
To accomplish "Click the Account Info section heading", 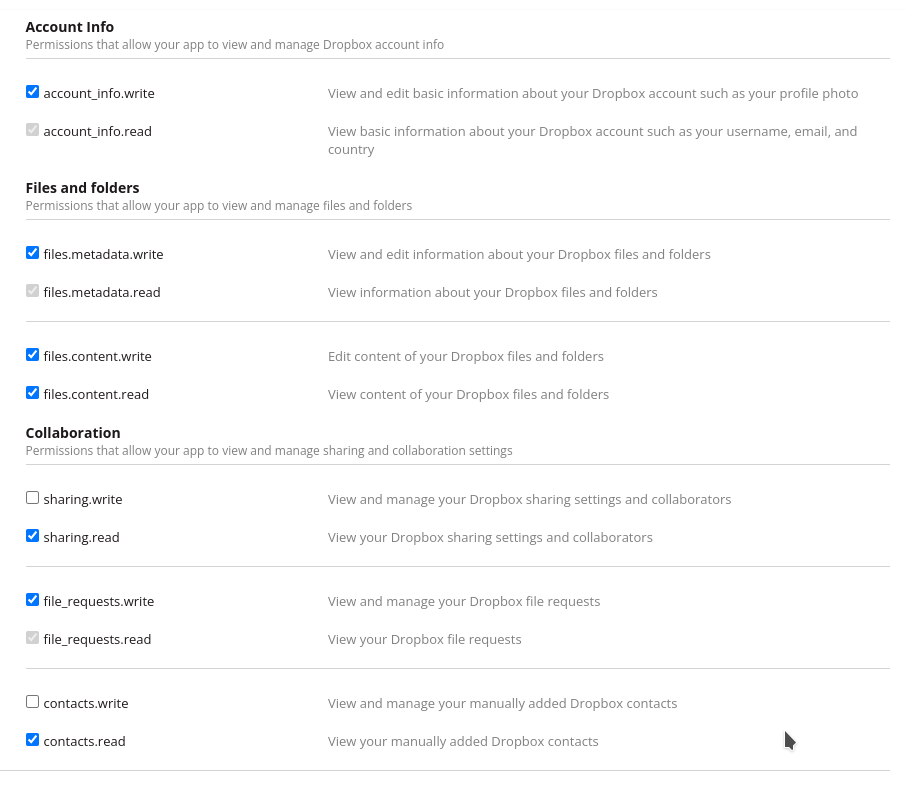I will (x=69, y=26).
